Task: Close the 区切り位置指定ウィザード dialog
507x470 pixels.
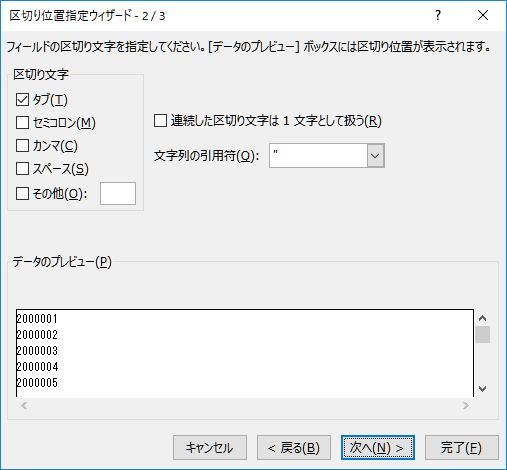Action: (483, 15)
